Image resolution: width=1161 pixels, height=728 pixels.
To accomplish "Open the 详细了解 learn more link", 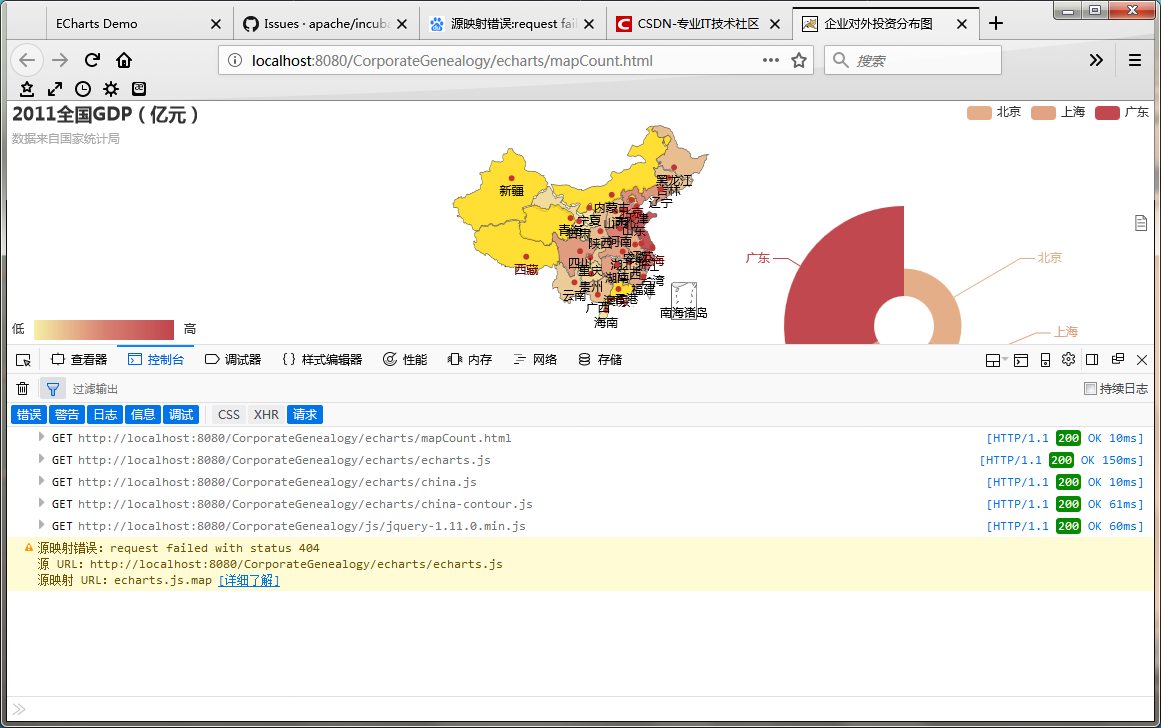I will 249,581.
